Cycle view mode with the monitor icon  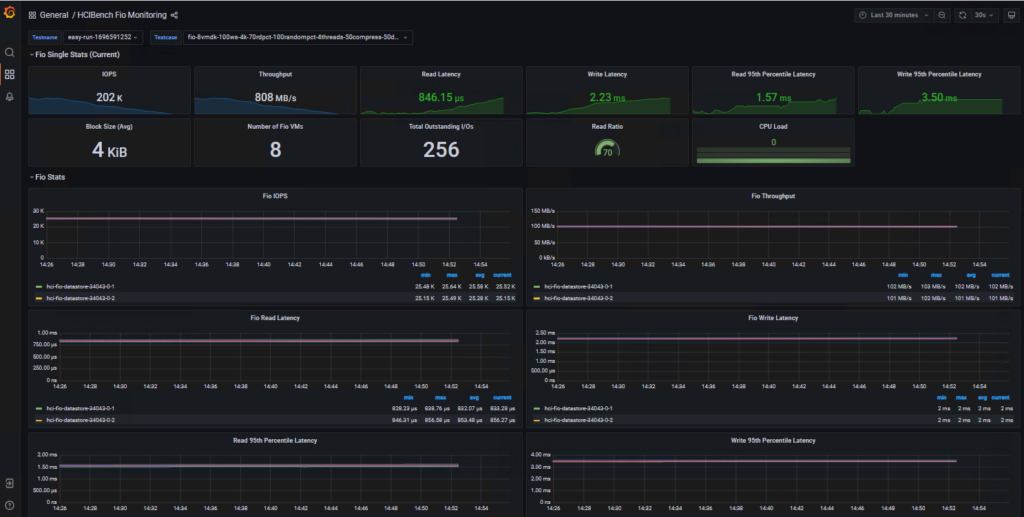click(1009, 16)
